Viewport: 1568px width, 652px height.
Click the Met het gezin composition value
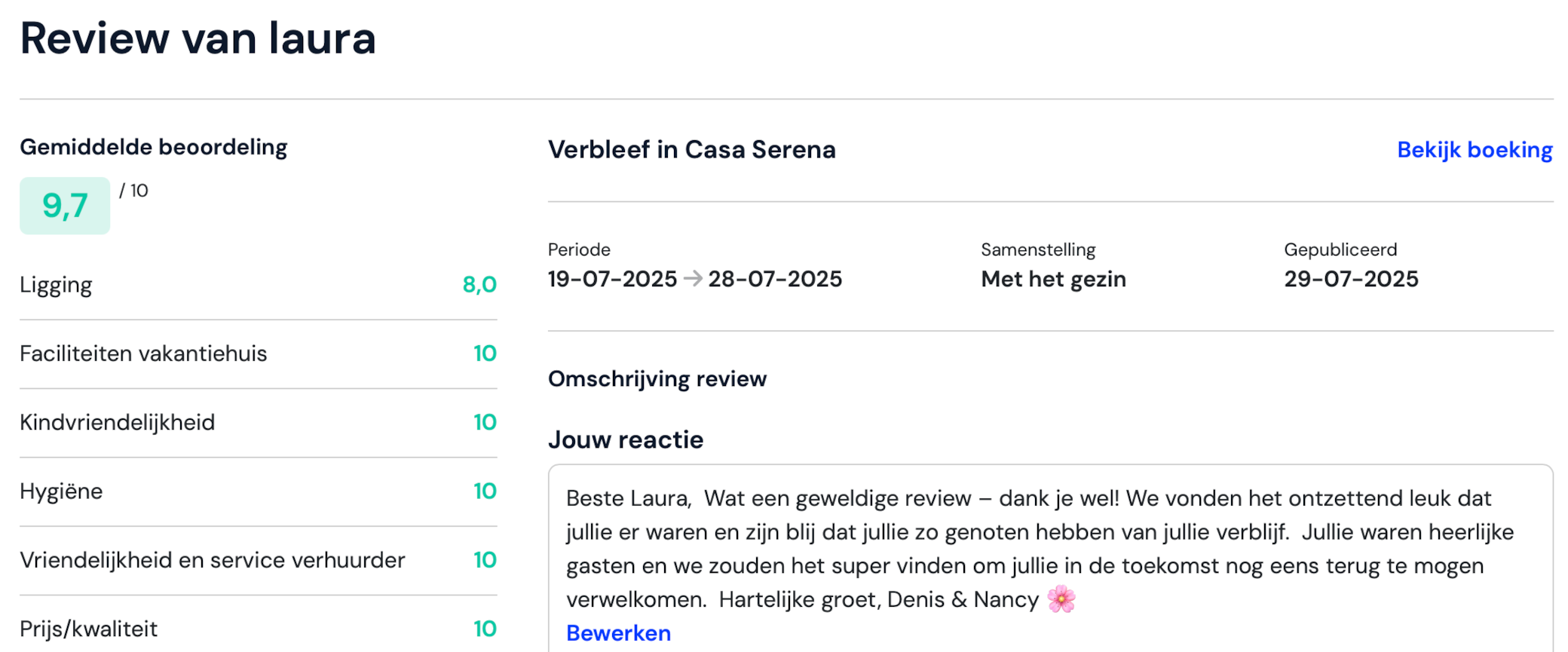click(x=1053, y=279)
